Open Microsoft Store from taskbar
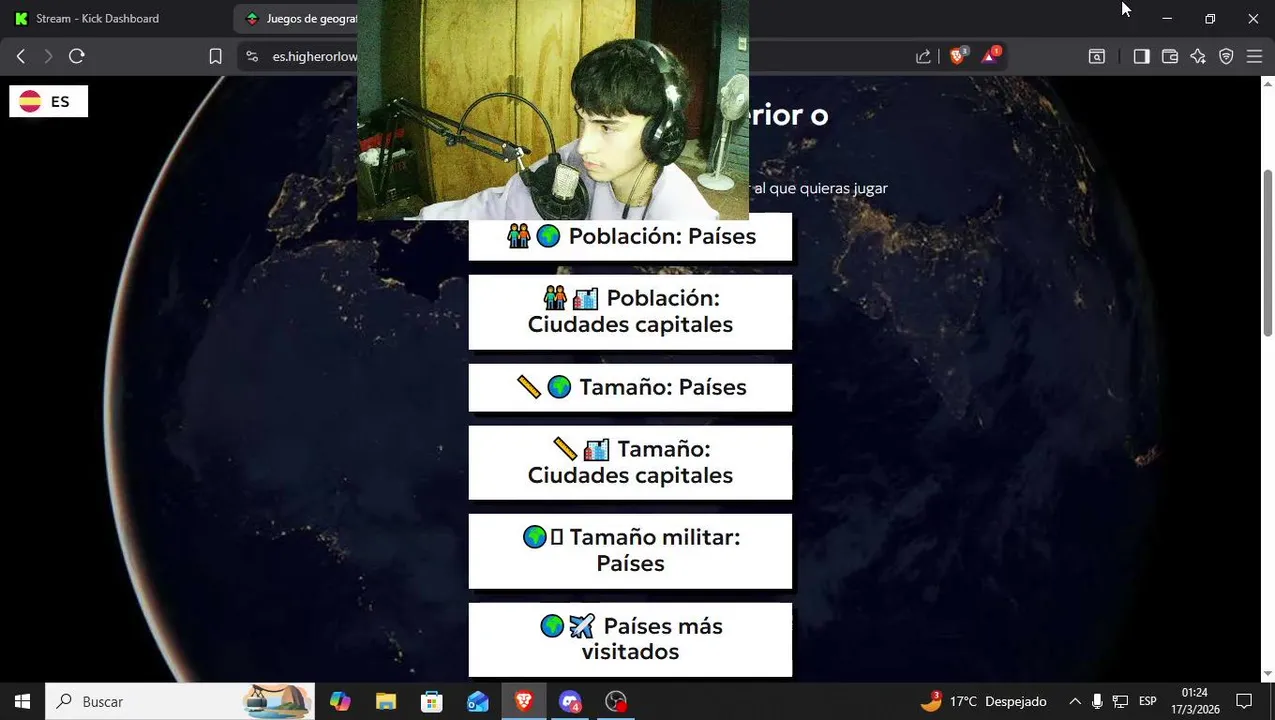 [432, 702]
